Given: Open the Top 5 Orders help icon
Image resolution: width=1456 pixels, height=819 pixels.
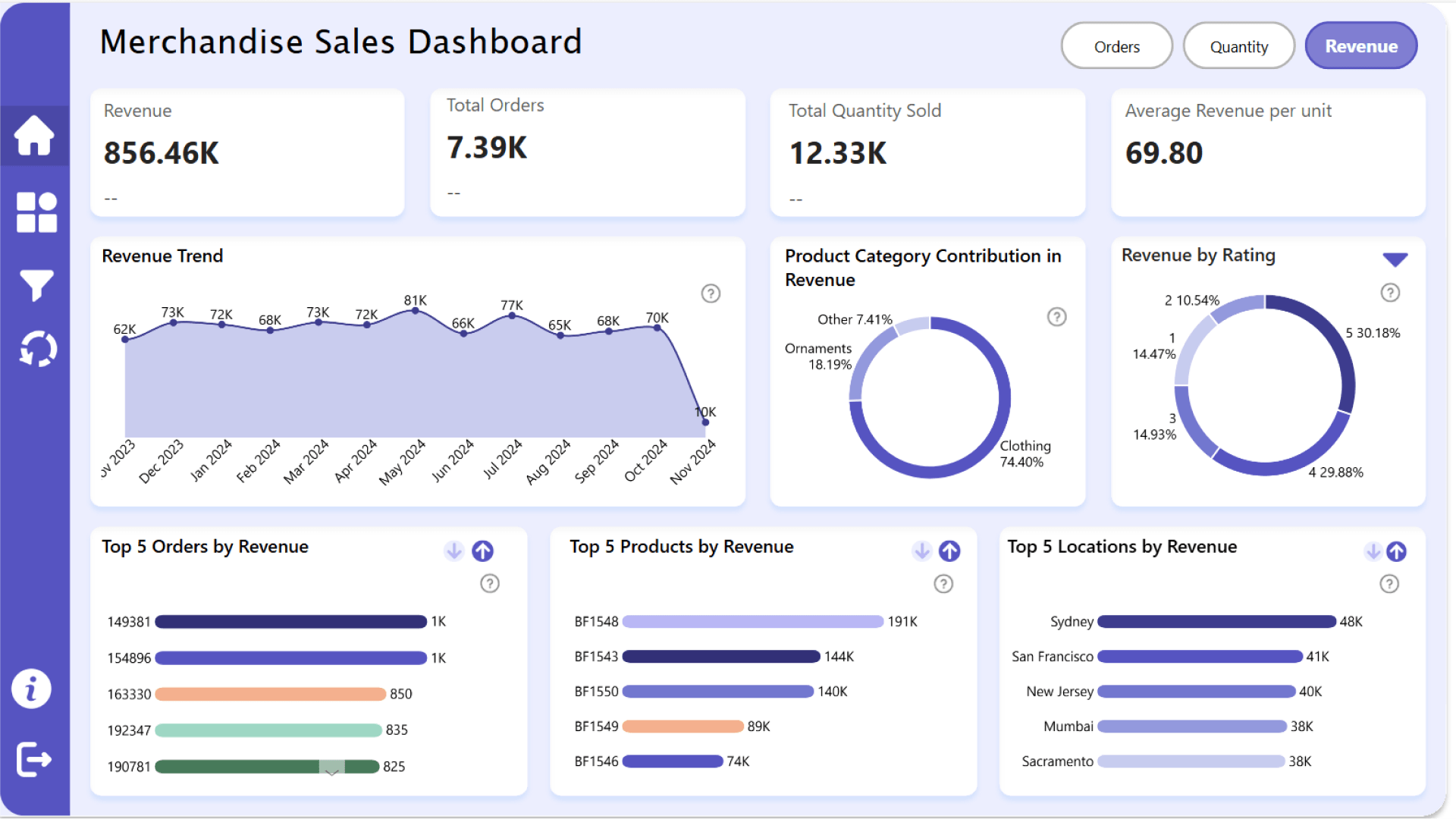Looking at the screenshot, I should (x=490, y=583).
